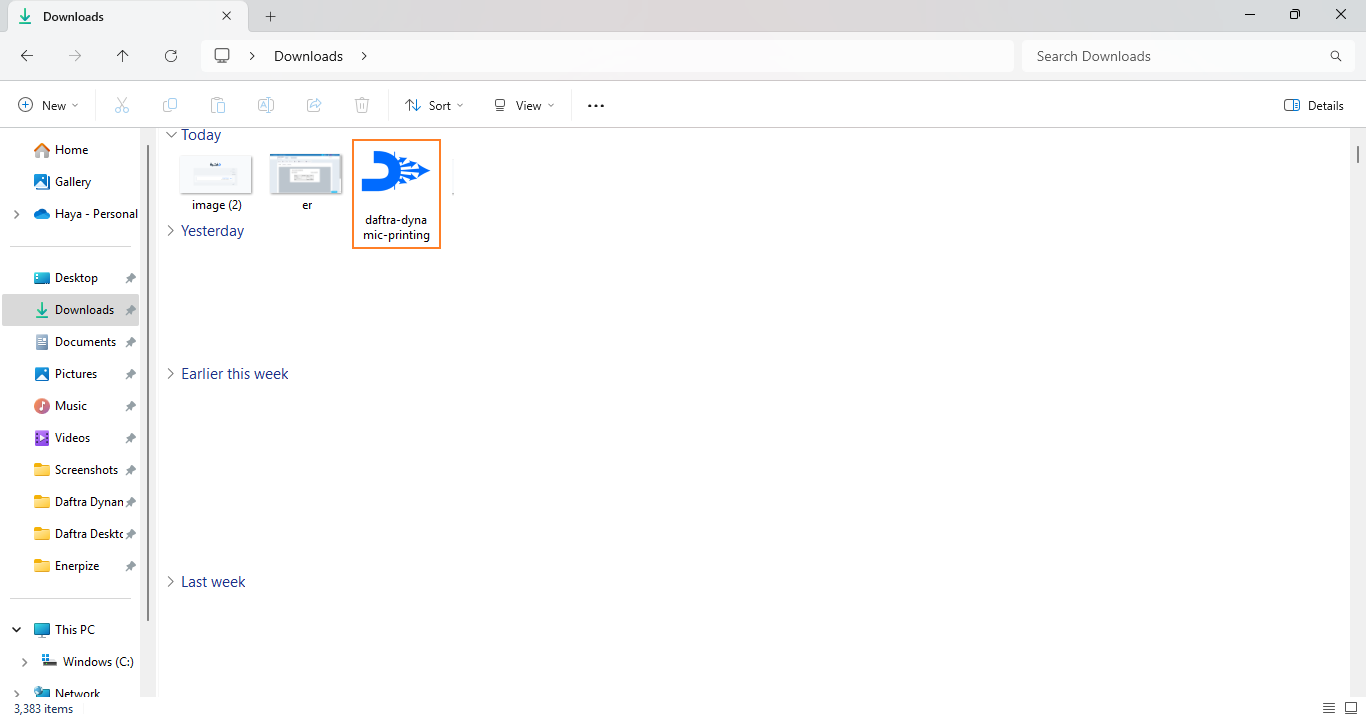The width and height of the screenshot is (1366, 720).
Task: Click the Paste clipboard icon
Action: 218,105
